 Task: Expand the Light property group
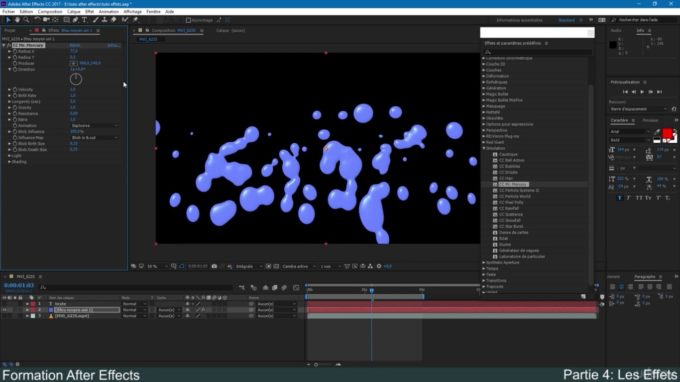pyautogui.click(x=10, y=156)
